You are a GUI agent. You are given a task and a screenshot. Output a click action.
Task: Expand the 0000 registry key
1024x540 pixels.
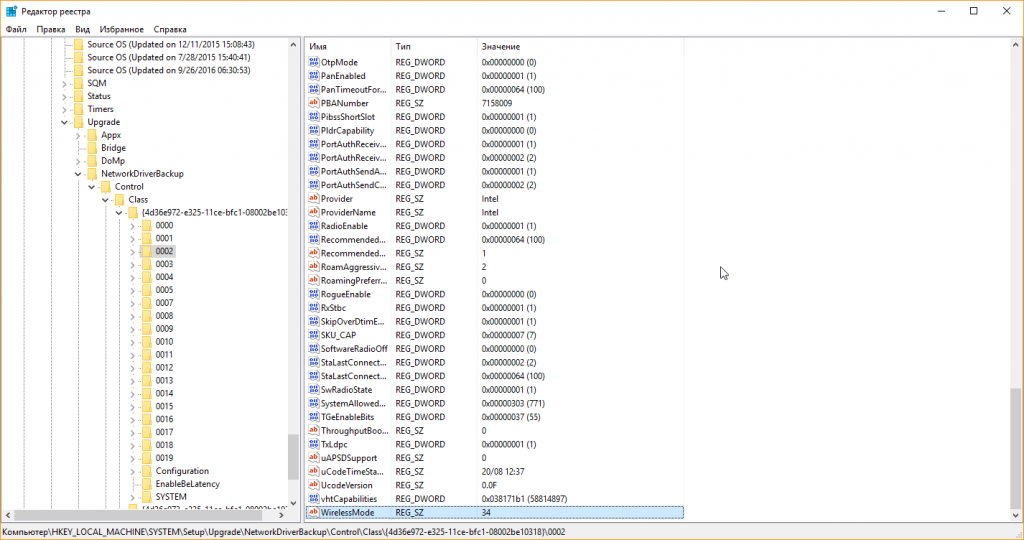click(x=133, y=226)
